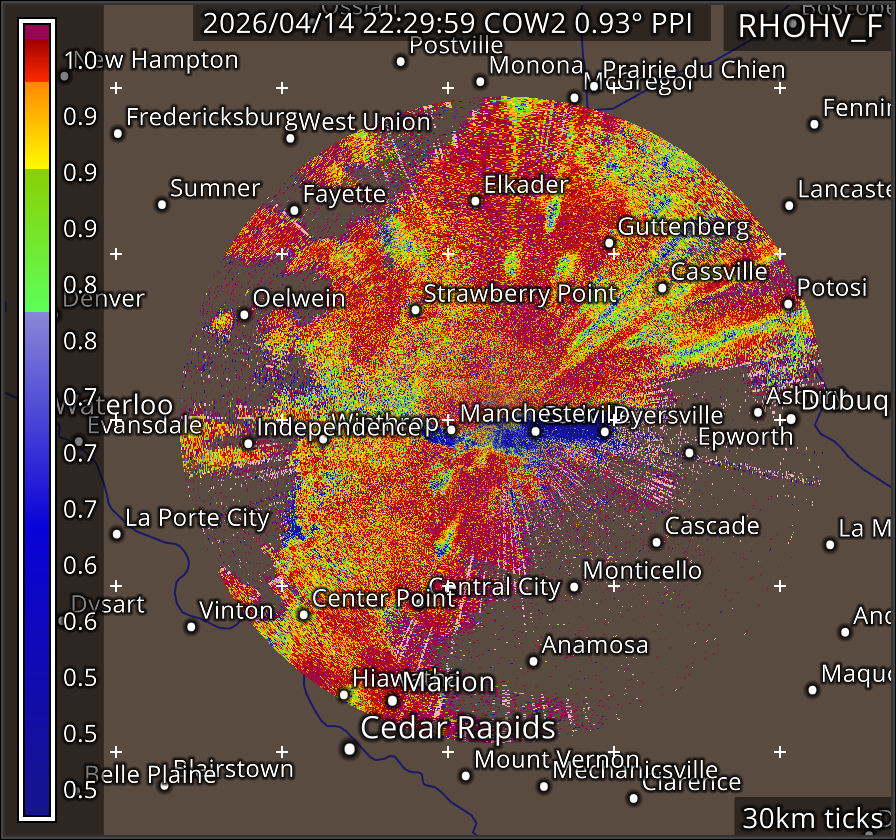Pick the green segment of the color scale
The height and width of the screenshot is (840, 896).
pyautogui.click(x=37, y=240)
